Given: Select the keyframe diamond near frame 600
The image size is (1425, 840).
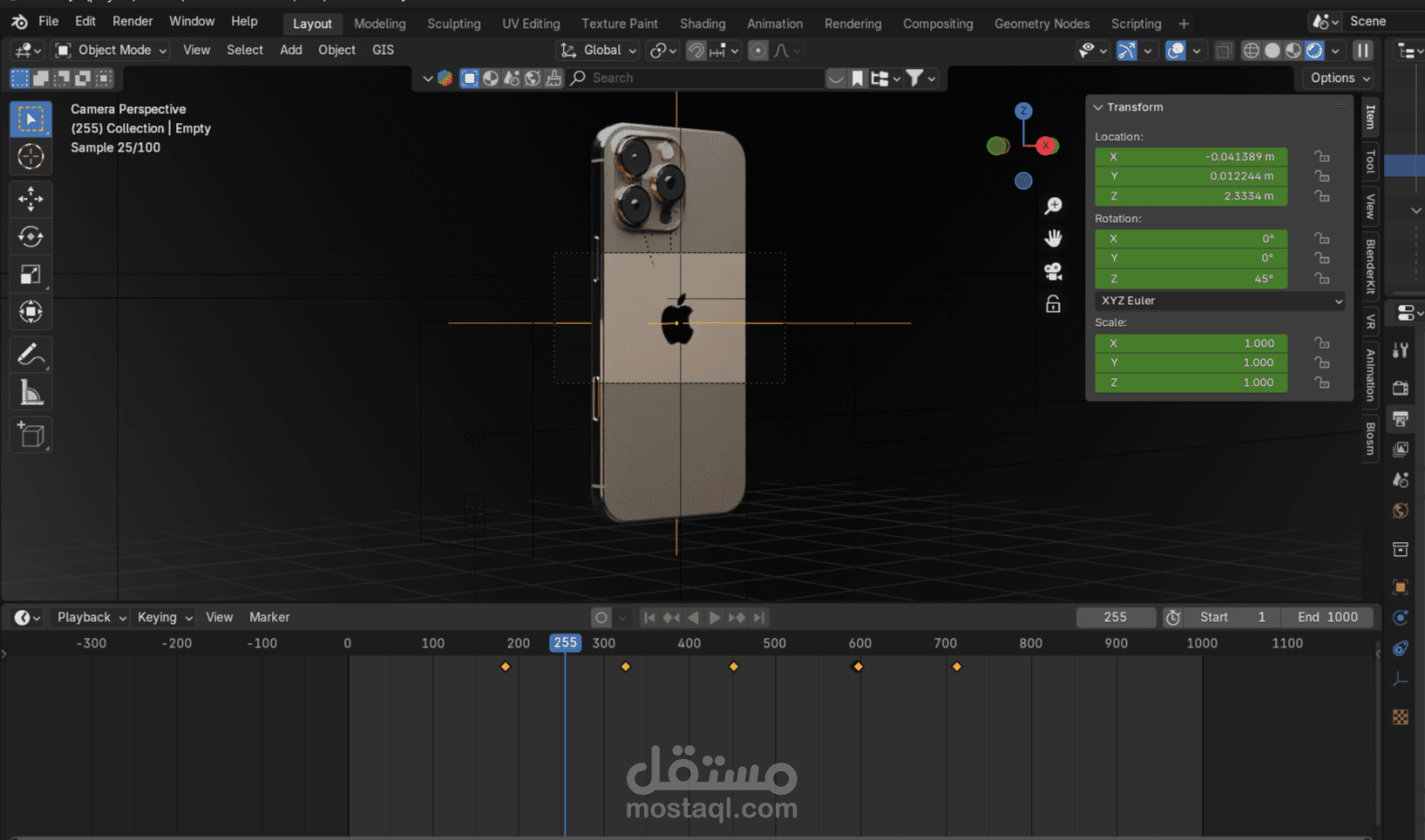Looking at the screenshot, I should pyautogui.click(x=858, y=667).
